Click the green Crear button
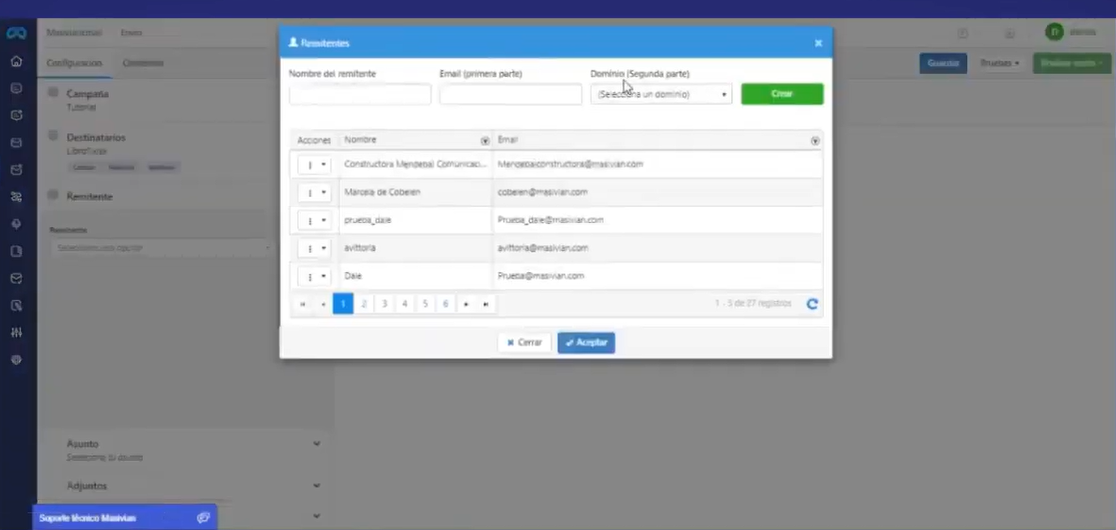The image size is (1116, 530). [782, 94]
